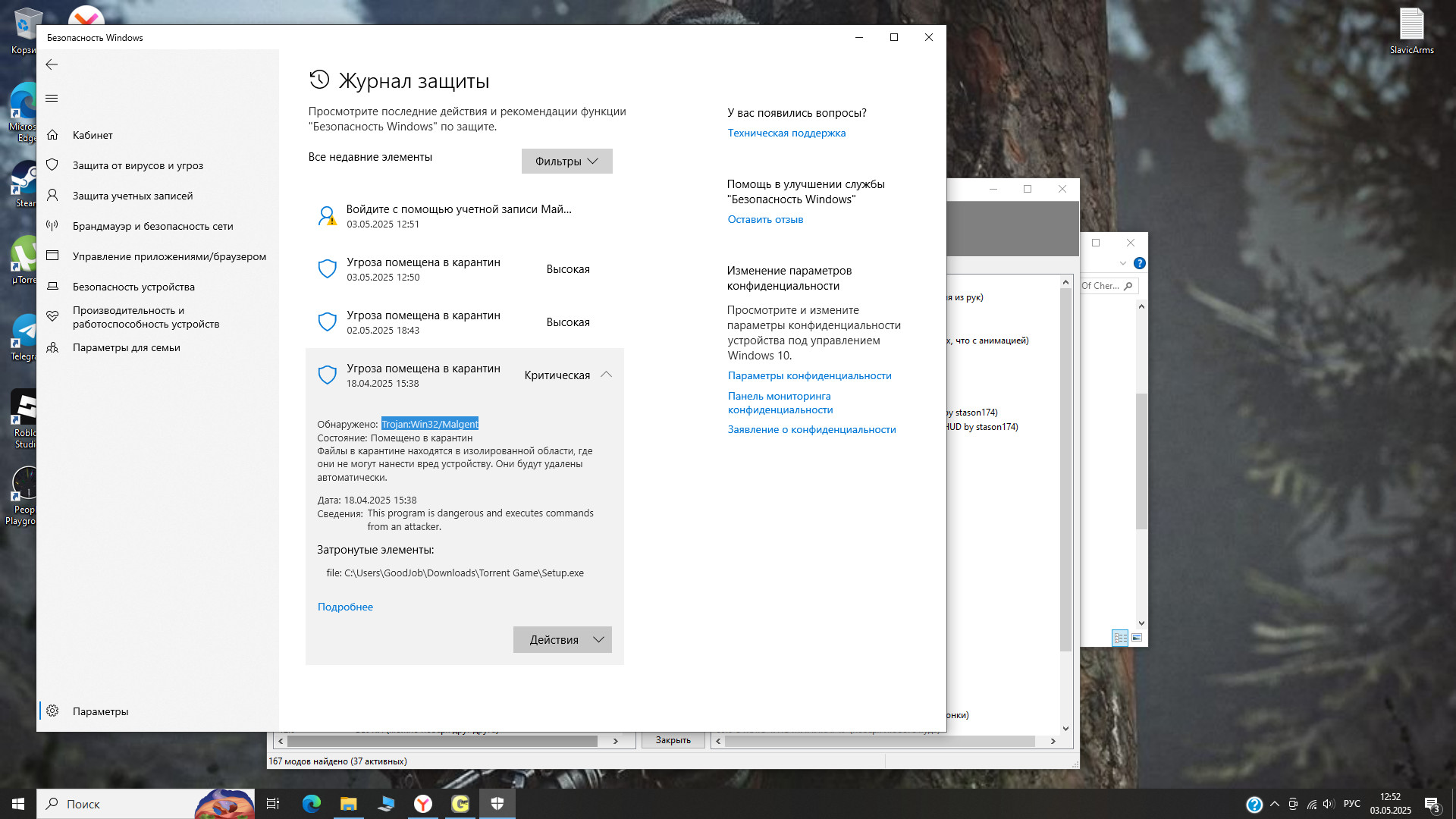Image resolution: width=1456 pixels, height=819 pixels.
Task: Go back with the arrow icon
Action: click(x=52, y=64)
